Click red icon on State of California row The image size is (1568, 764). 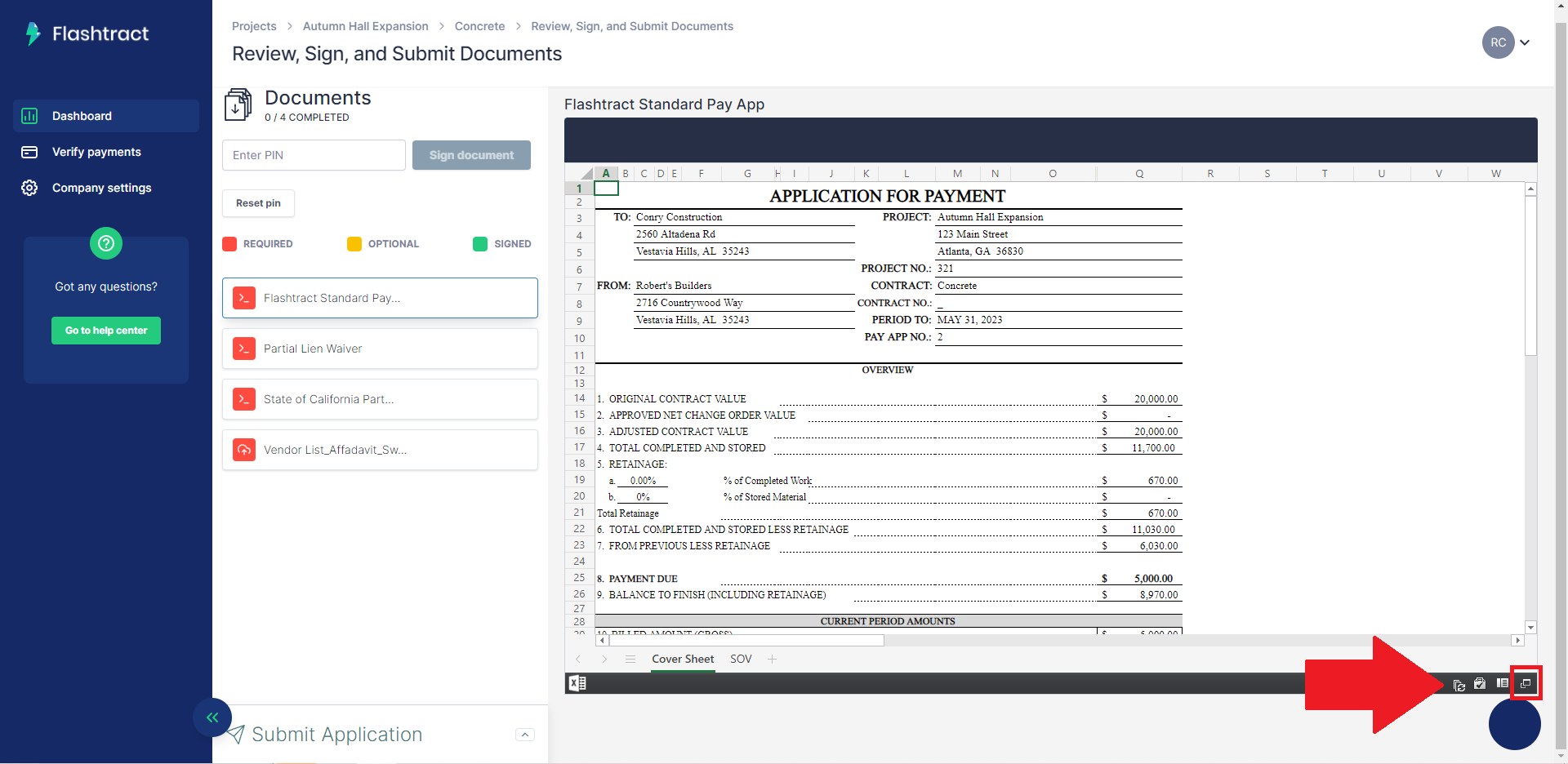(x=244, y=399)
